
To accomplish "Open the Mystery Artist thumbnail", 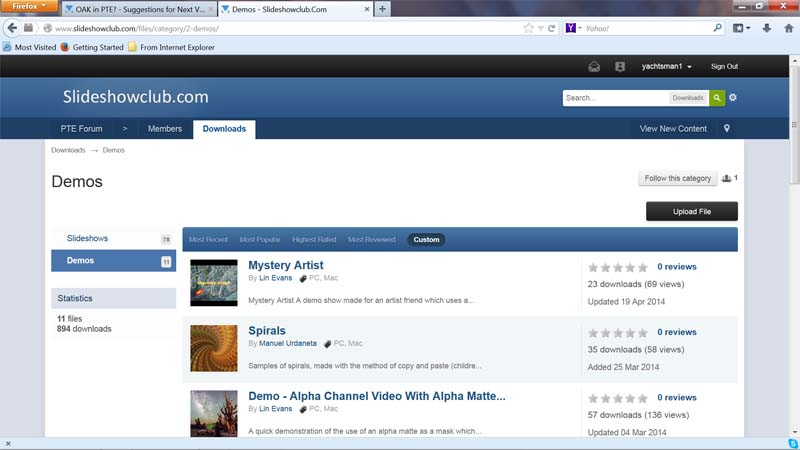I will coord(214,283).
